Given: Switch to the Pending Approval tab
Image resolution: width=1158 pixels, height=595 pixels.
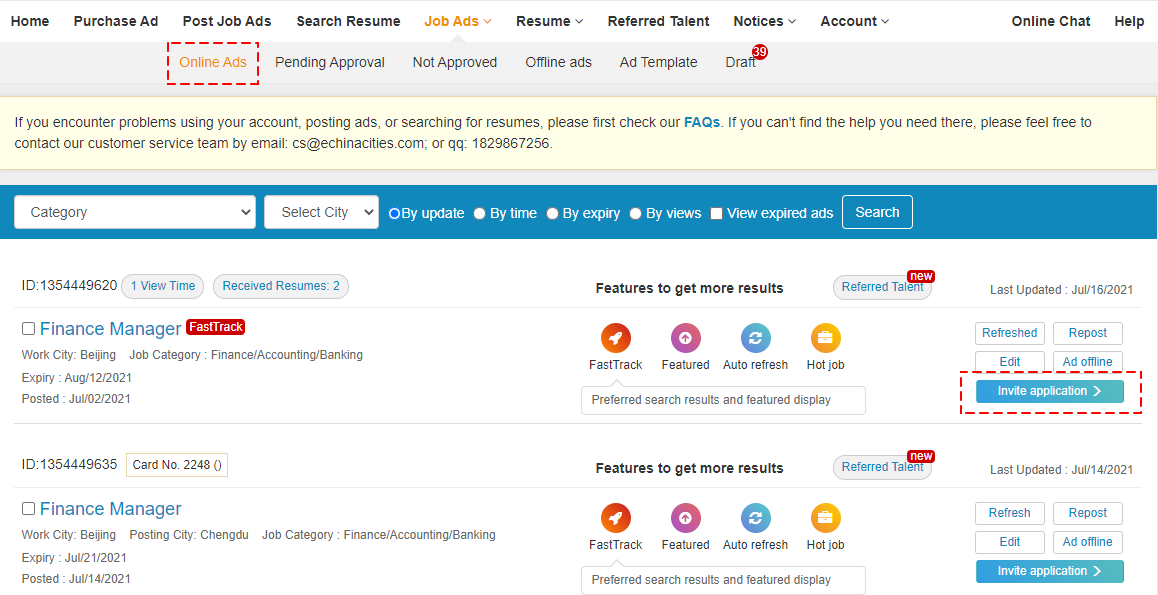Looking at the screenshot, I should point(329,62).
